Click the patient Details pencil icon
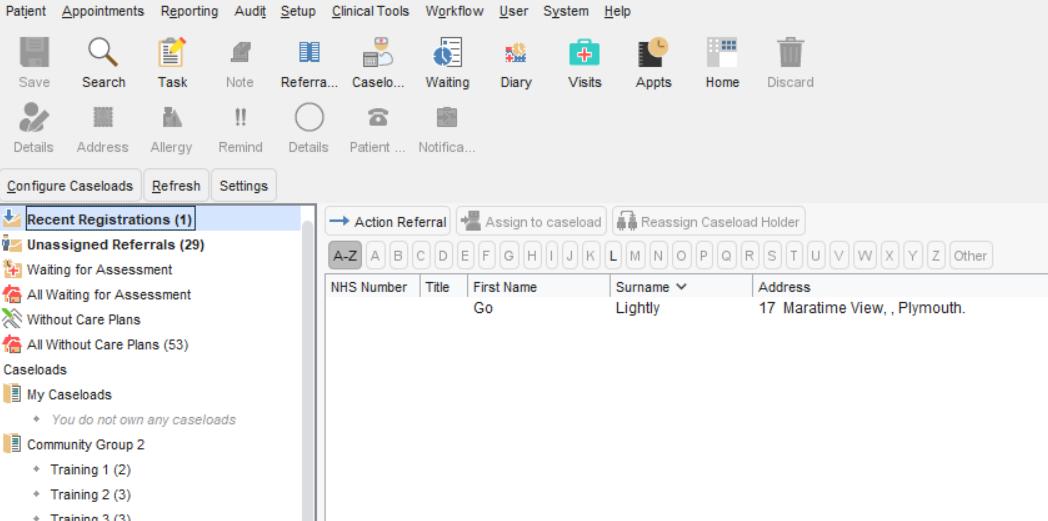The height and width of the screenshot is (521, 1048). tap(33, 118)
